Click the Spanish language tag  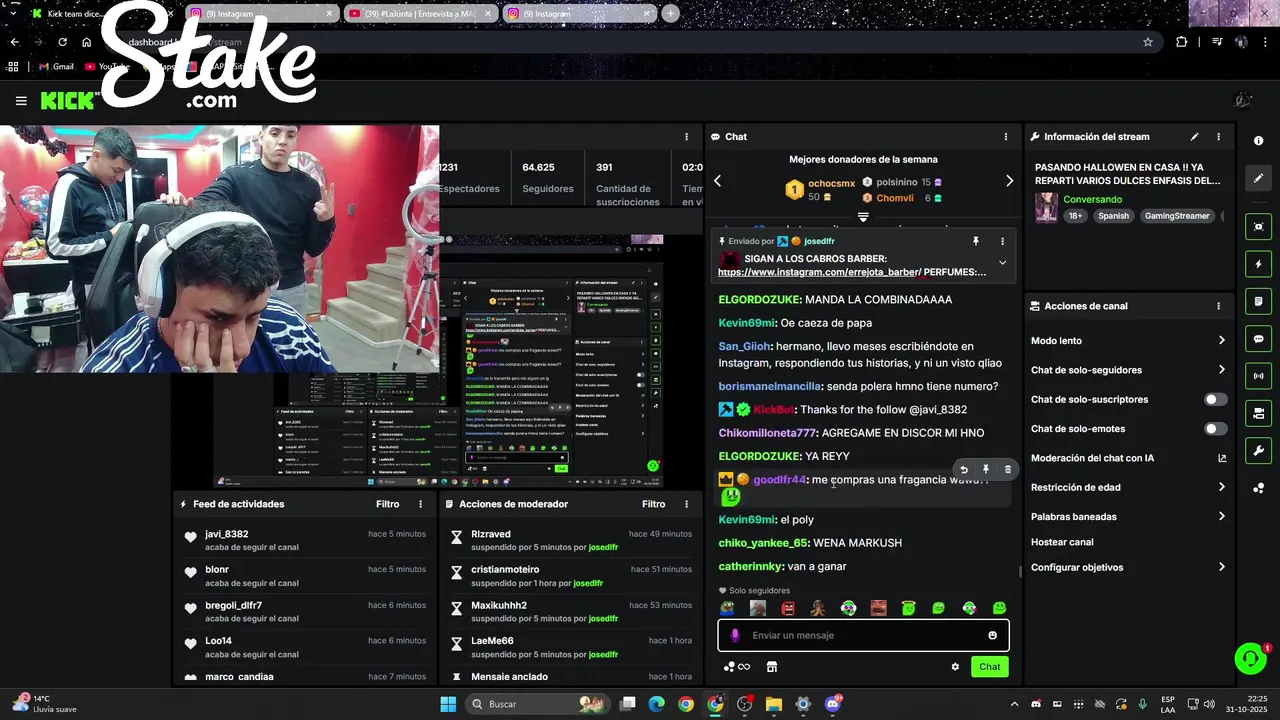pyautogui.click(x=1113, y=216)
